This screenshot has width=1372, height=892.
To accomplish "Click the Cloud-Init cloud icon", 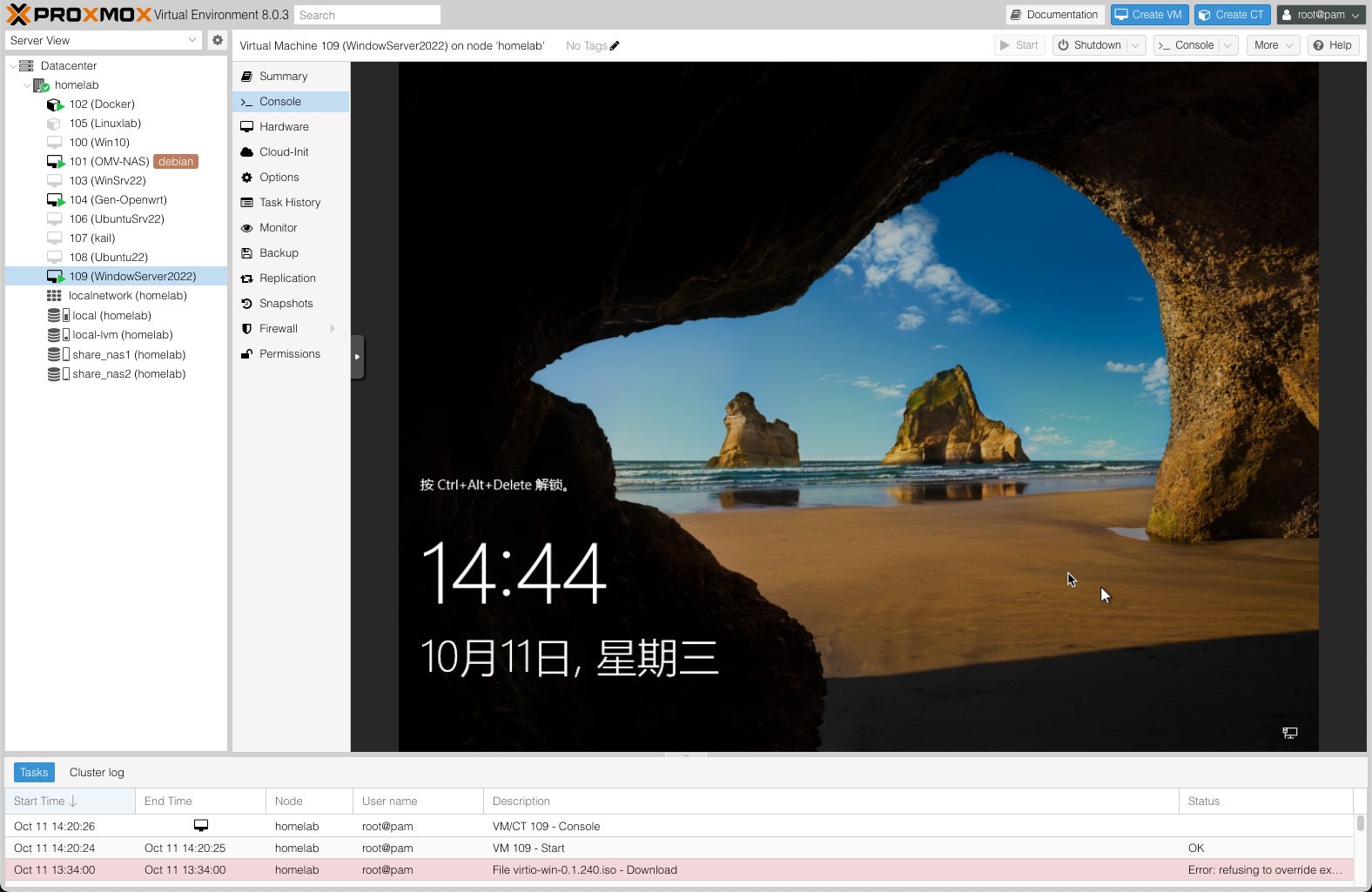I will click(x=247, y=152).
